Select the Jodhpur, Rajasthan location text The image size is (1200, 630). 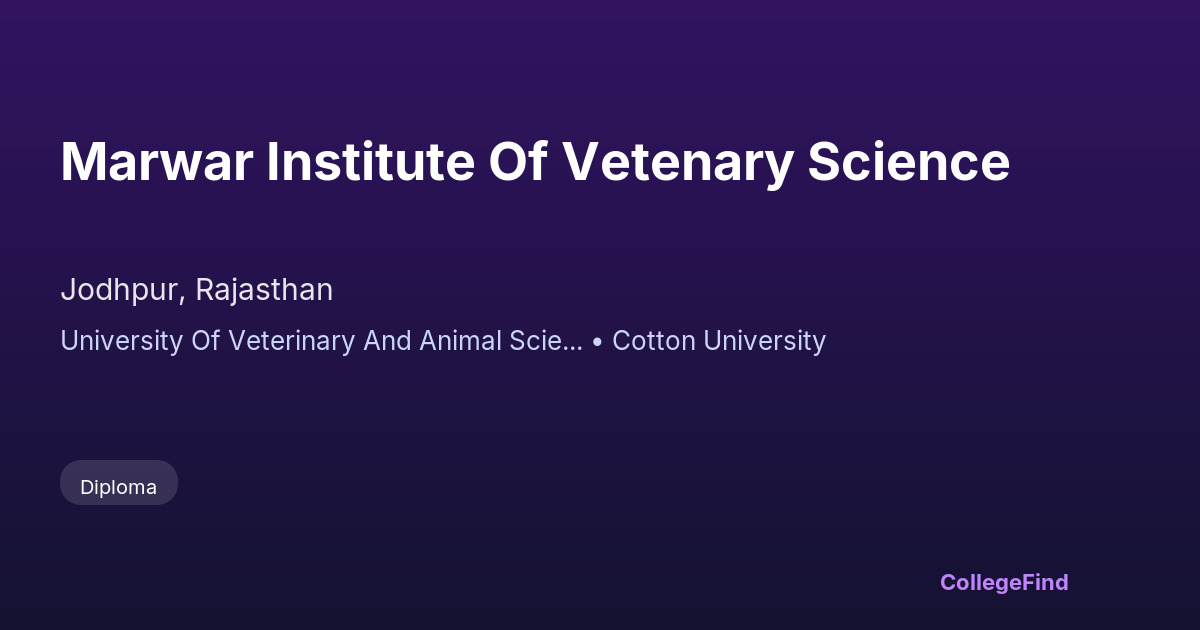(x=196, y=290)
